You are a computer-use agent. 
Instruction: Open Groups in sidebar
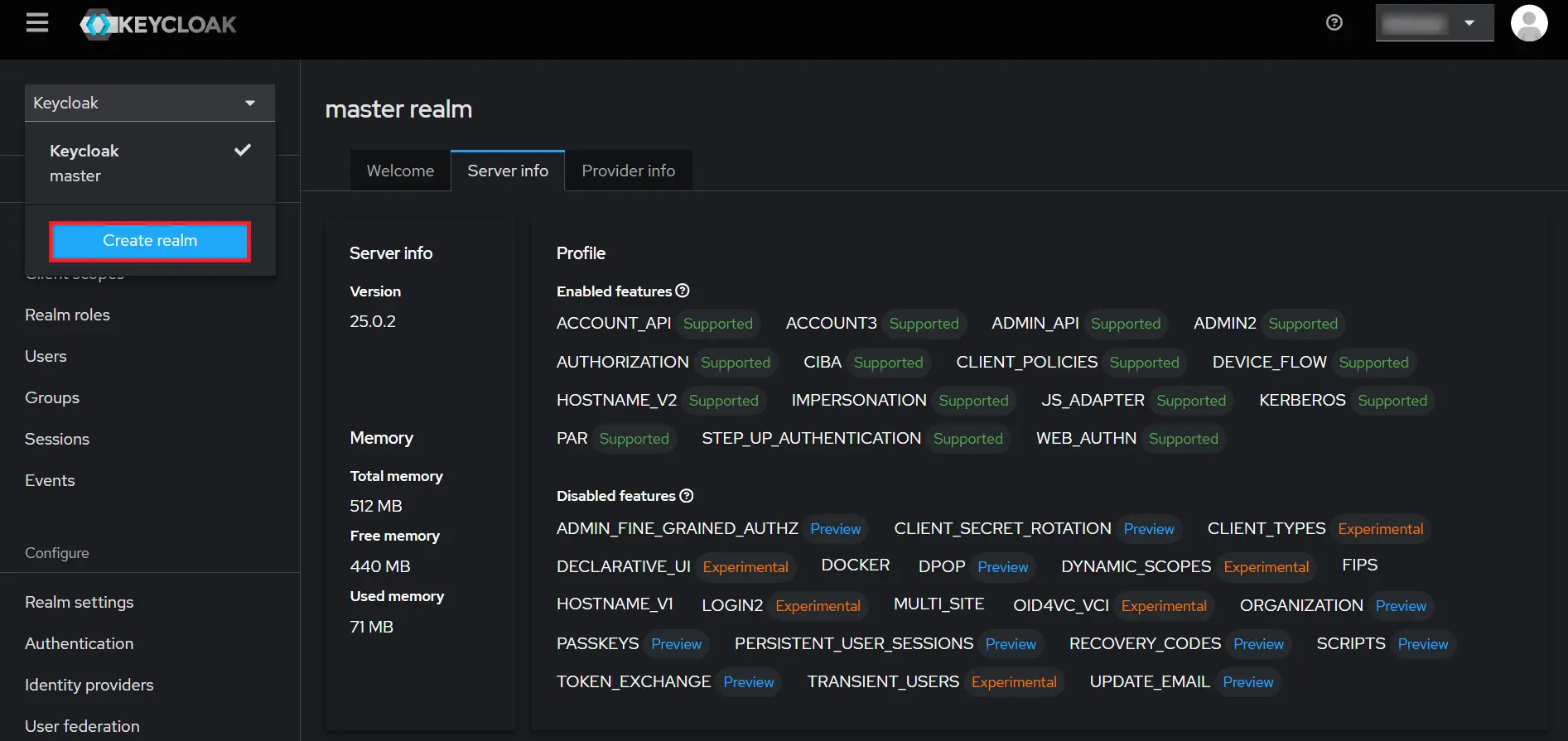52,397
